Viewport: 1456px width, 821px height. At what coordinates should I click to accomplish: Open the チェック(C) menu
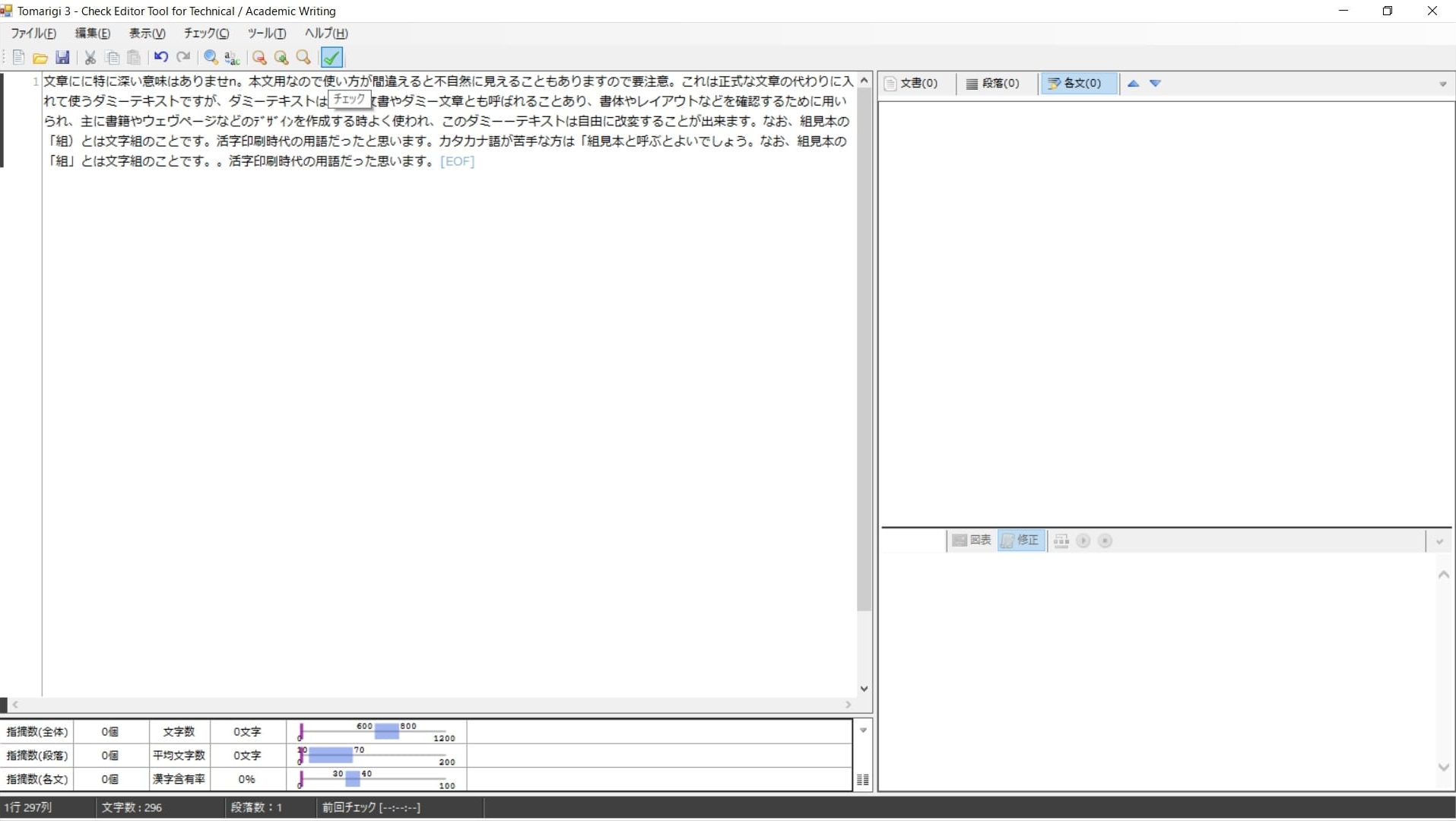[204, 33]
